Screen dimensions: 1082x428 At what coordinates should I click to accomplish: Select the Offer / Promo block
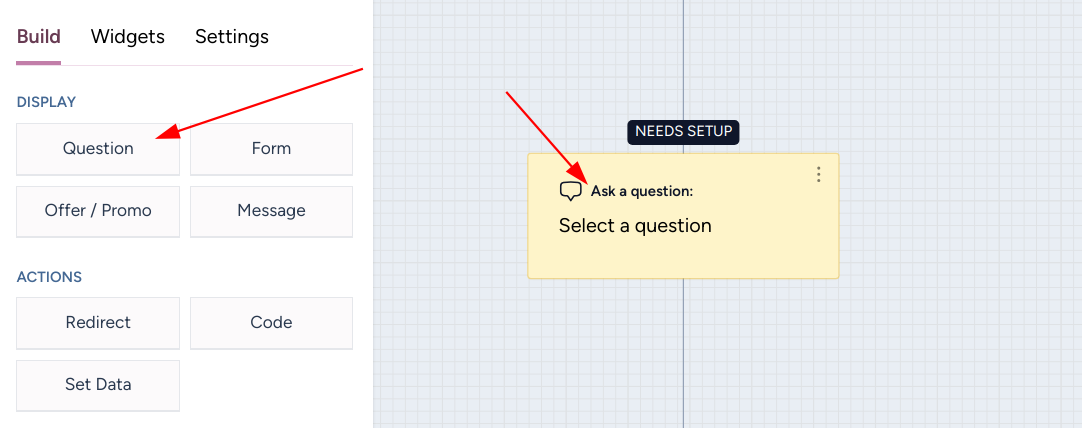pos(98,211)
